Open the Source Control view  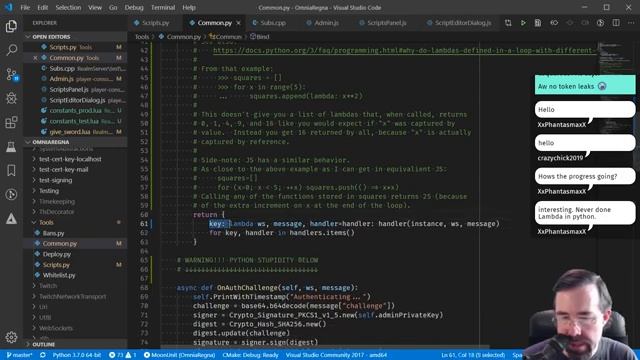tap(11, 75)
